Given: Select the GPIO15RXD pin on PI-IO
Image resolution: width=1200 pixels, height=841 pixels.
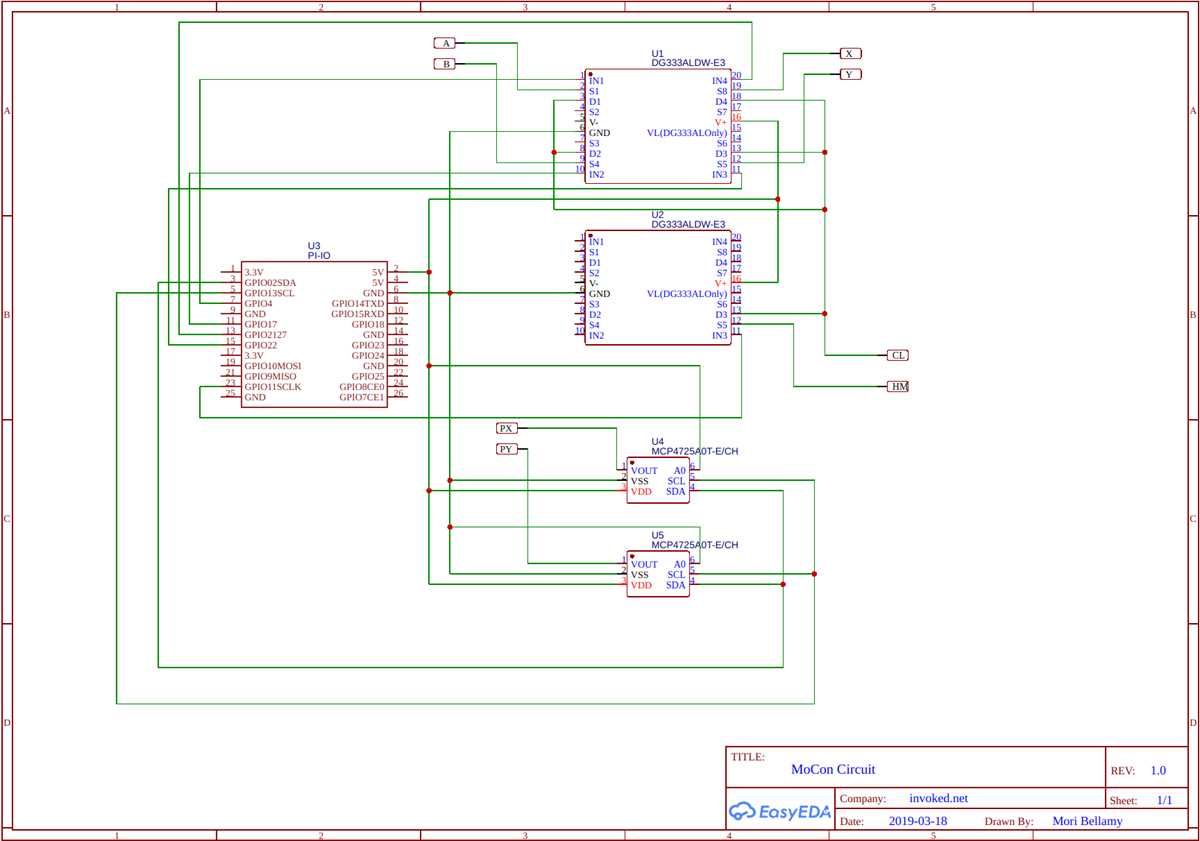Looking at the screenshot, I should click(358, 314).
